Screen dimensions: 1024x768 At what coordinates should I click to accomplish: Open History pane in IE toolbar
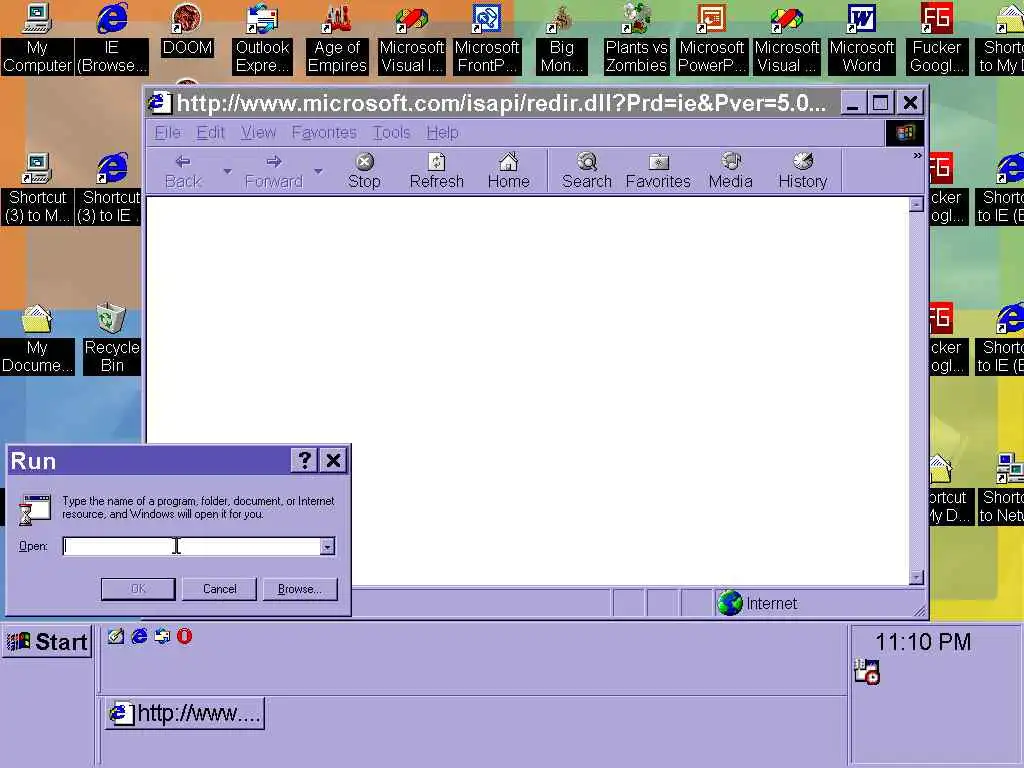click(x=803, y=172)
